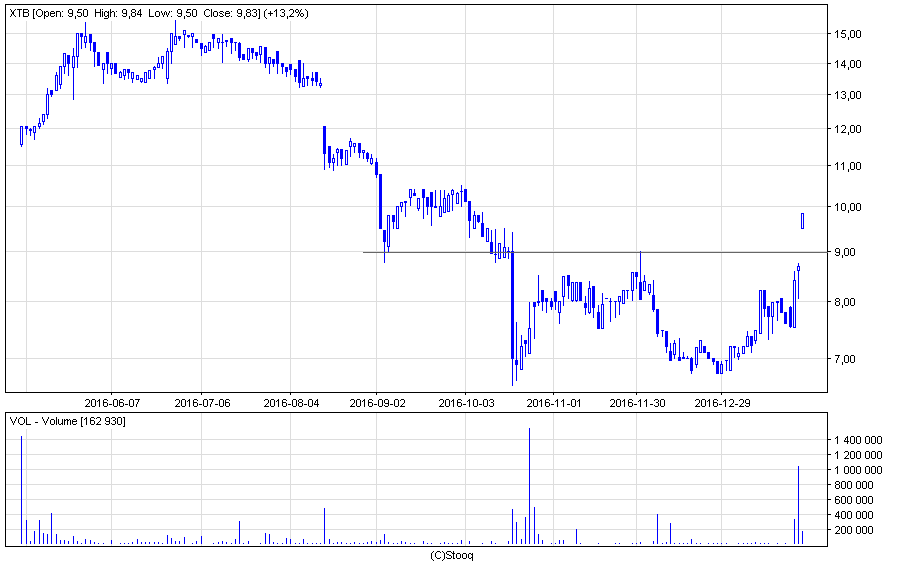The image size is (900, 563).
Task: Click the 1 000 000 volume axis label
Action: pos(858,470)
